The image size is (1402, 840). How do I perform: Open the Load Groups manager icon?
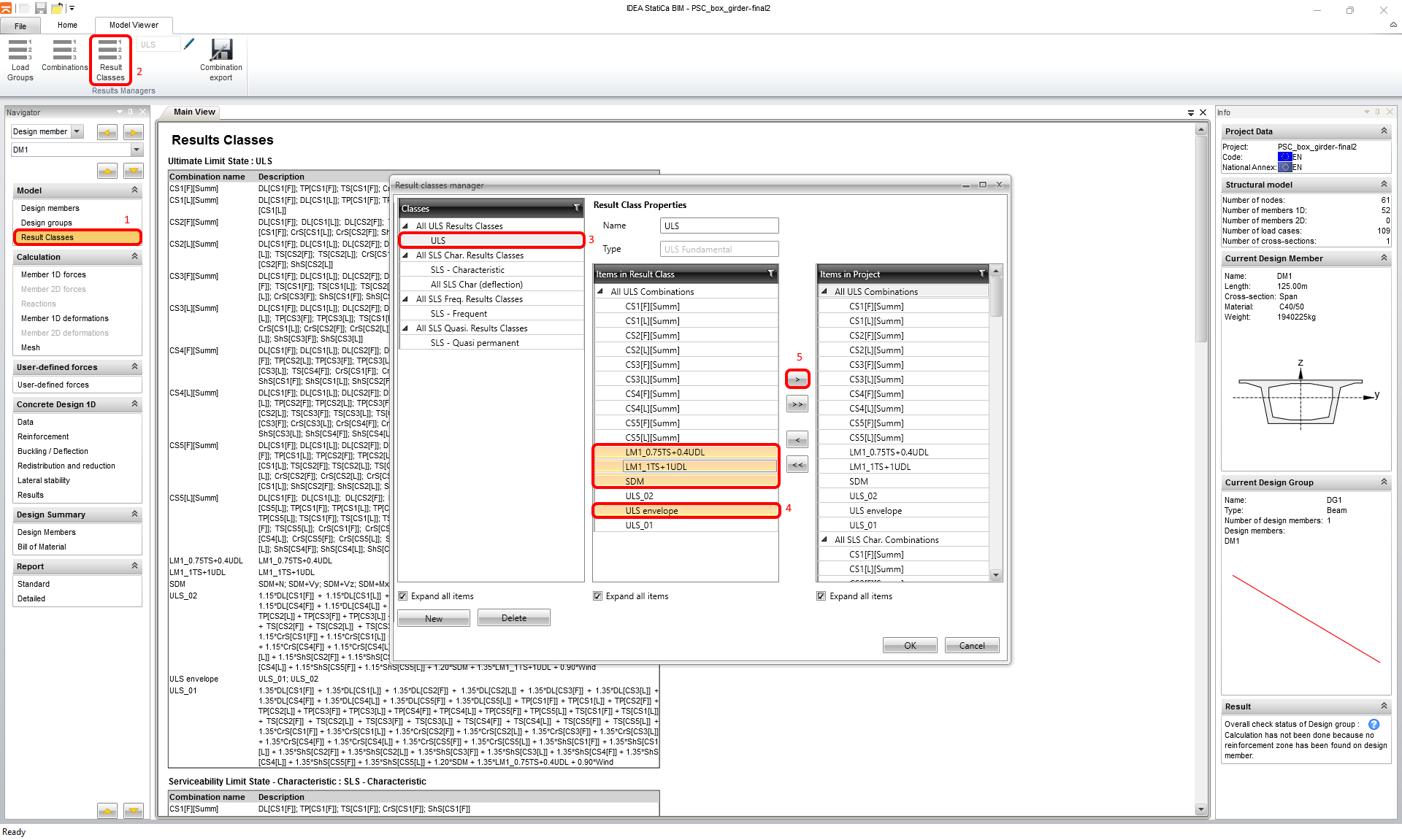click(x=20, y=58)
